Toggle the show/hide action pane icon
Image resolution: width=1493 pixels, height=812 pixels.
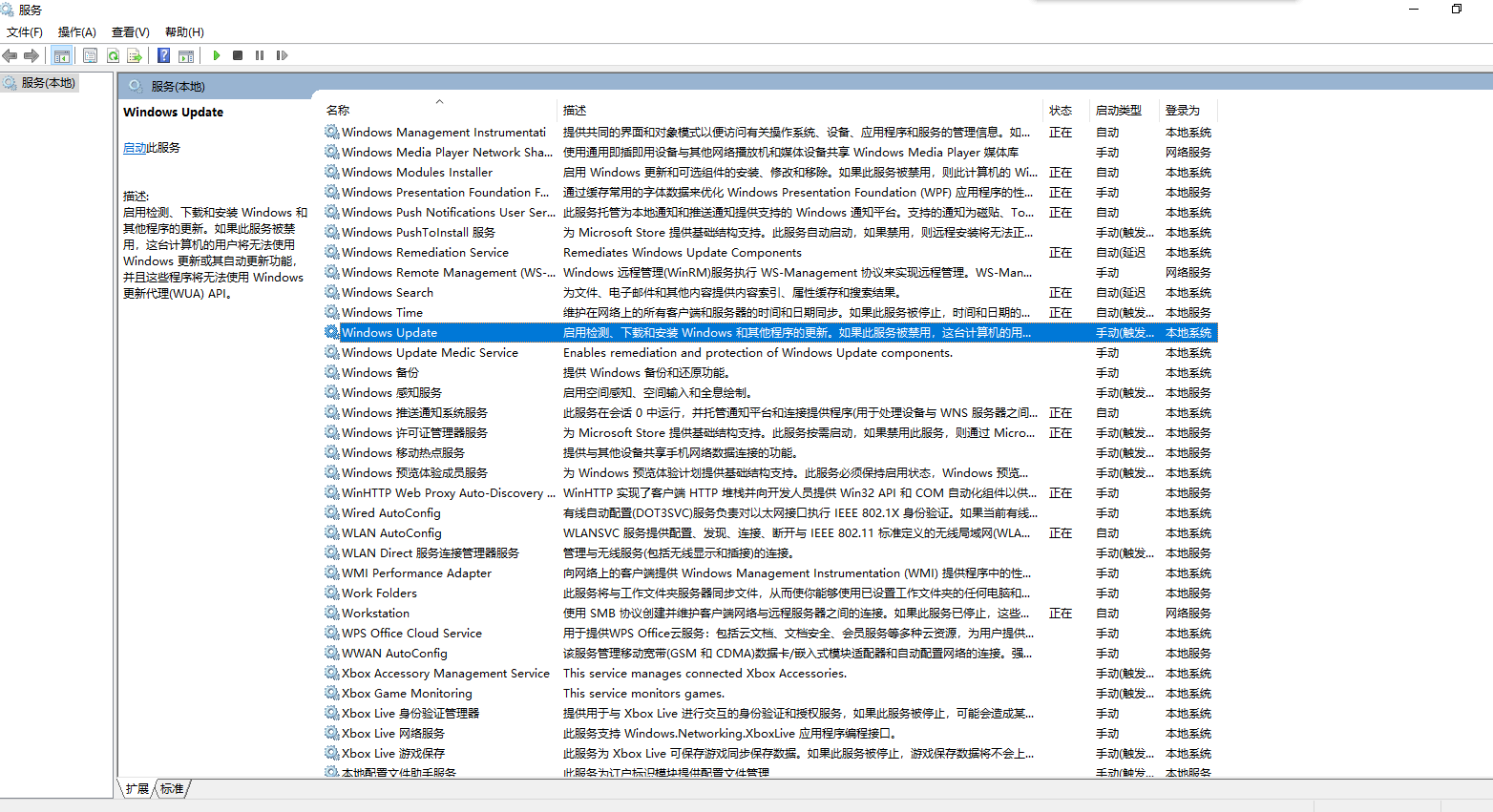186,55
